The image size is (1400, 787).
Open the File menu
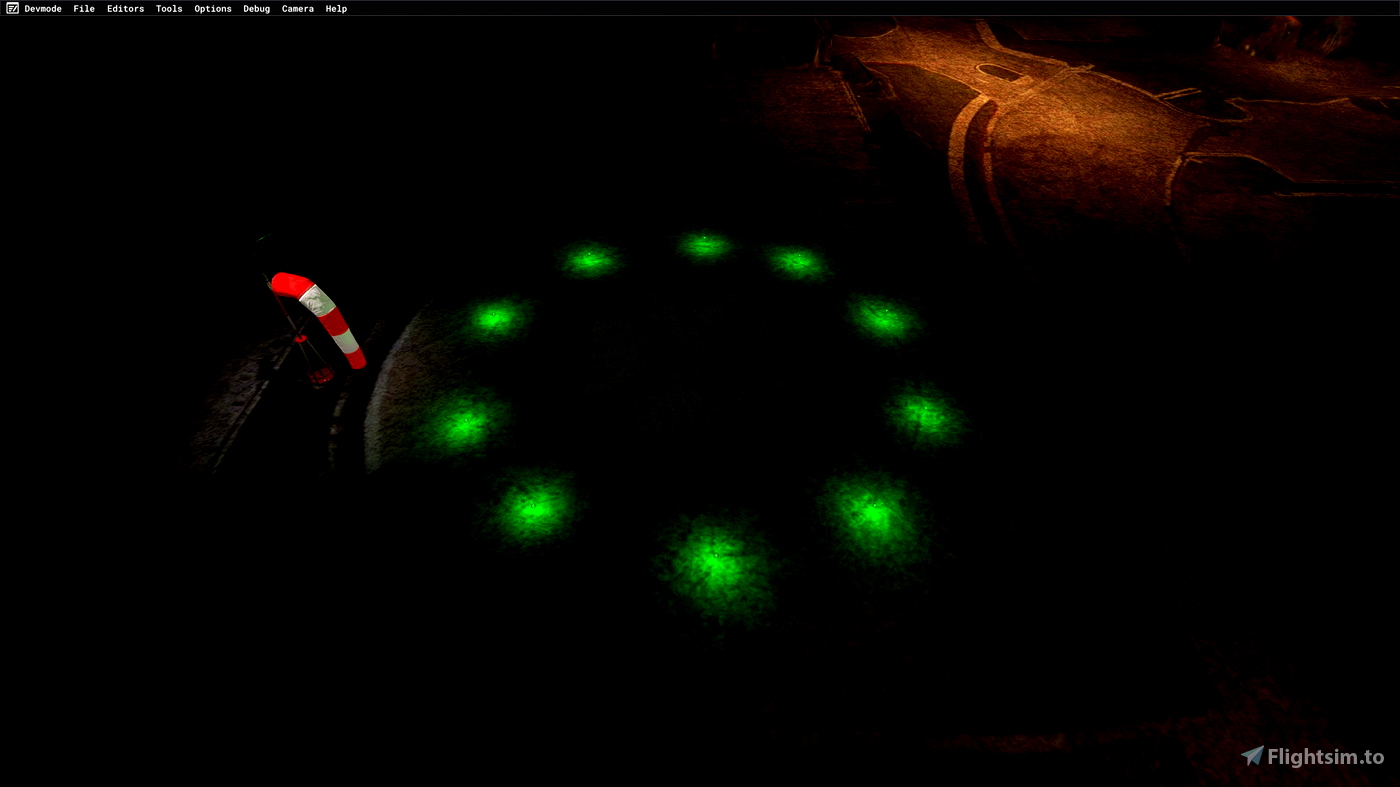tap(84, 8)
